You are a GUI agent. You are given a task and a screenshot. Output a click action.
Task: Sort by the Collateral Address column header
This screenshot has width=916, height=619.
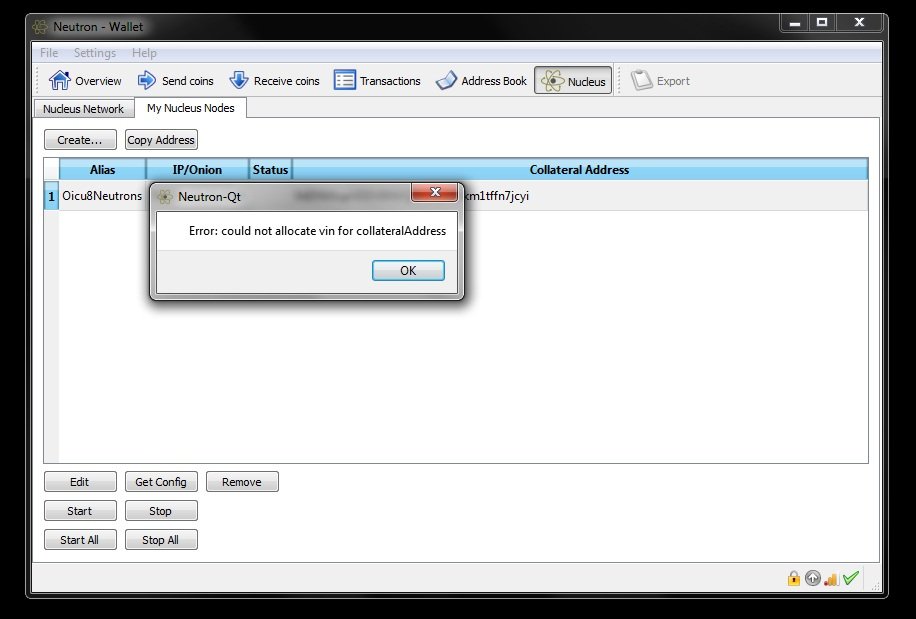[580, 169]
